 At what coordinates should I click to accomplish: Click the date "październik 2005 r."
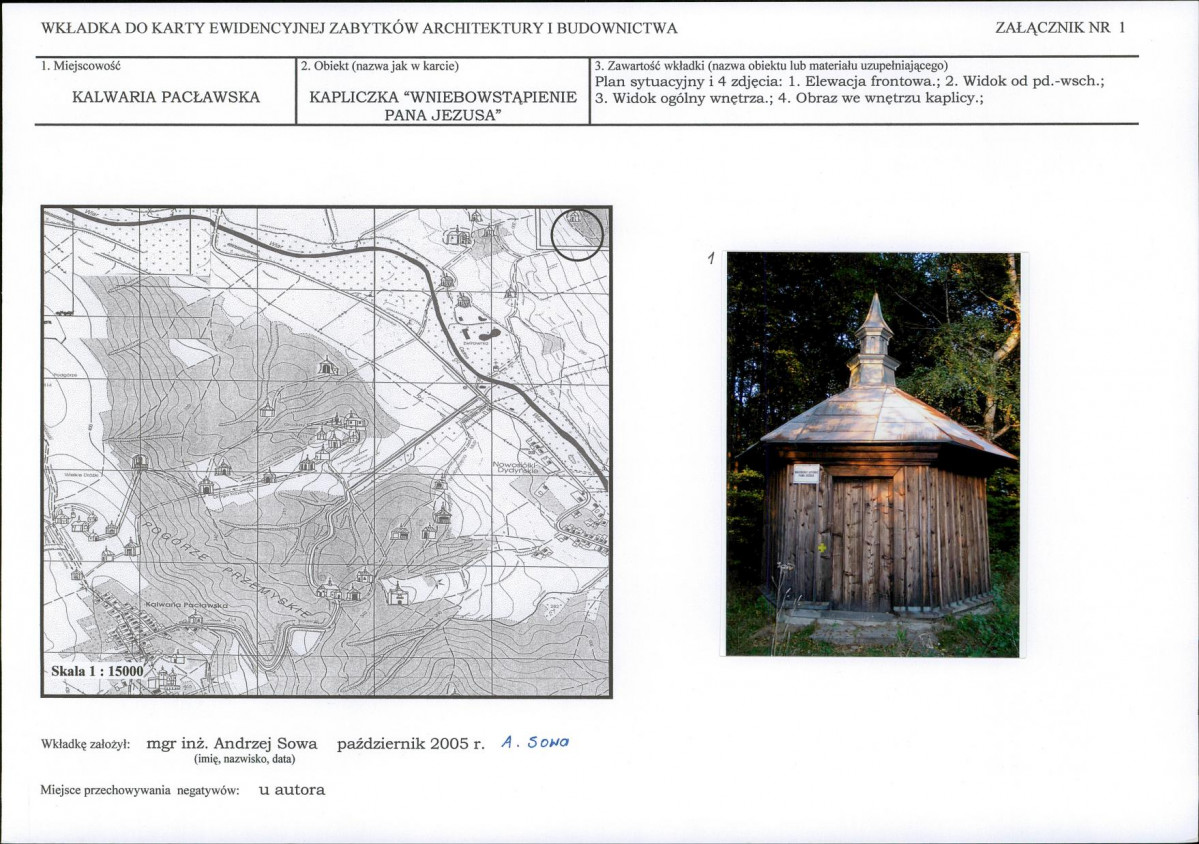coord(411,743)
